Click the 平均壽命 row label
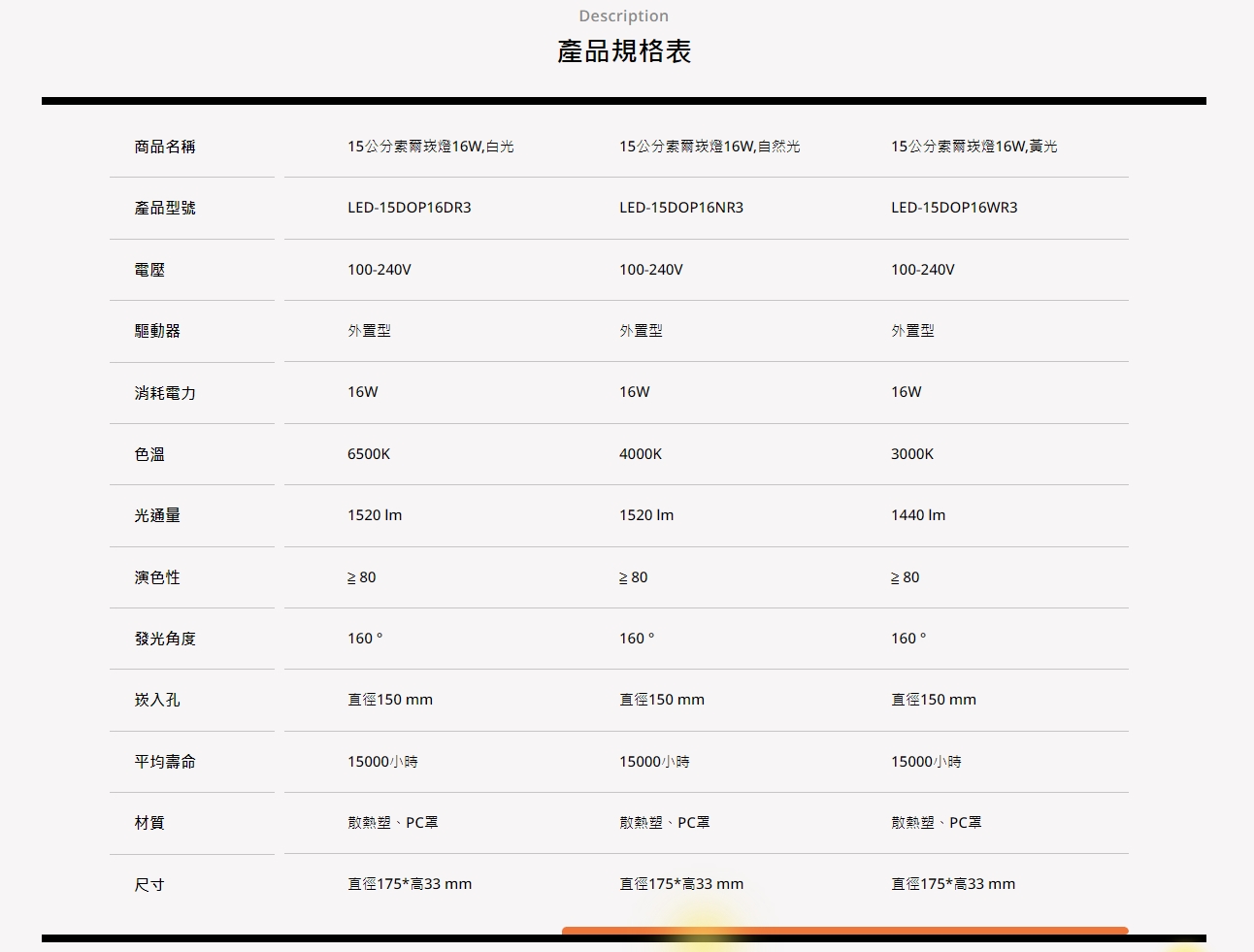Screen dimensions: 1254x952 [x=165, y=762]
